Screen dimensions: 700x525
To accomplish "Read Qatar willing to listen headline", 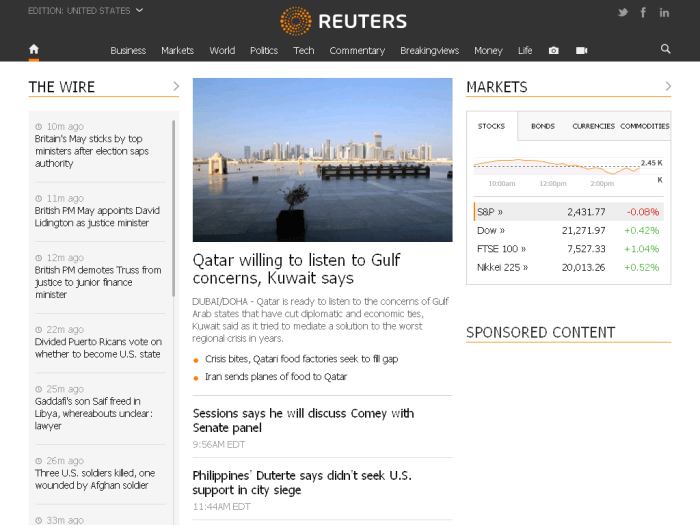I will point(296,269).
